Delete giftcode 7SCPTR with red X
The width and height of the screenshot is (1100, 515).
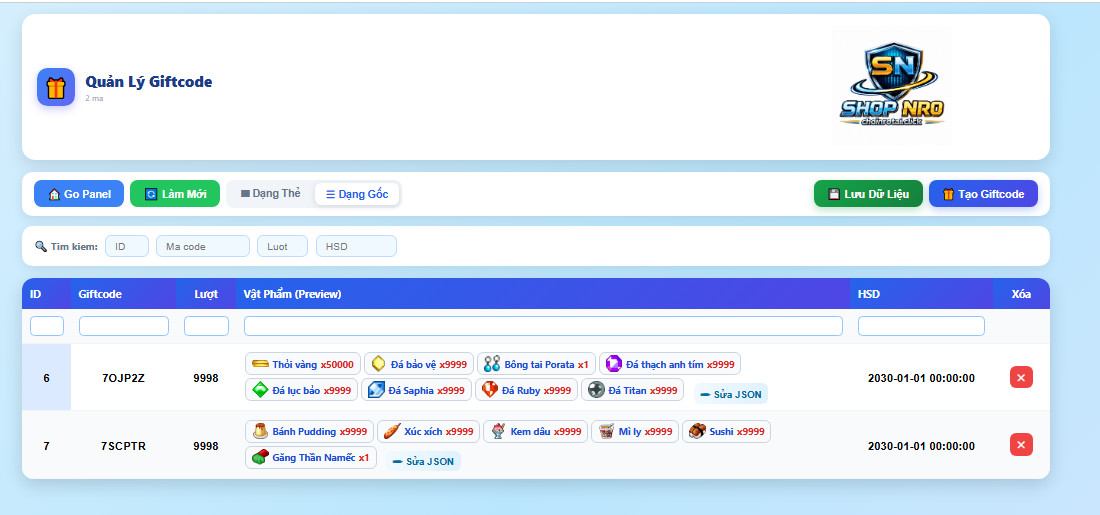click(1021, 445)
